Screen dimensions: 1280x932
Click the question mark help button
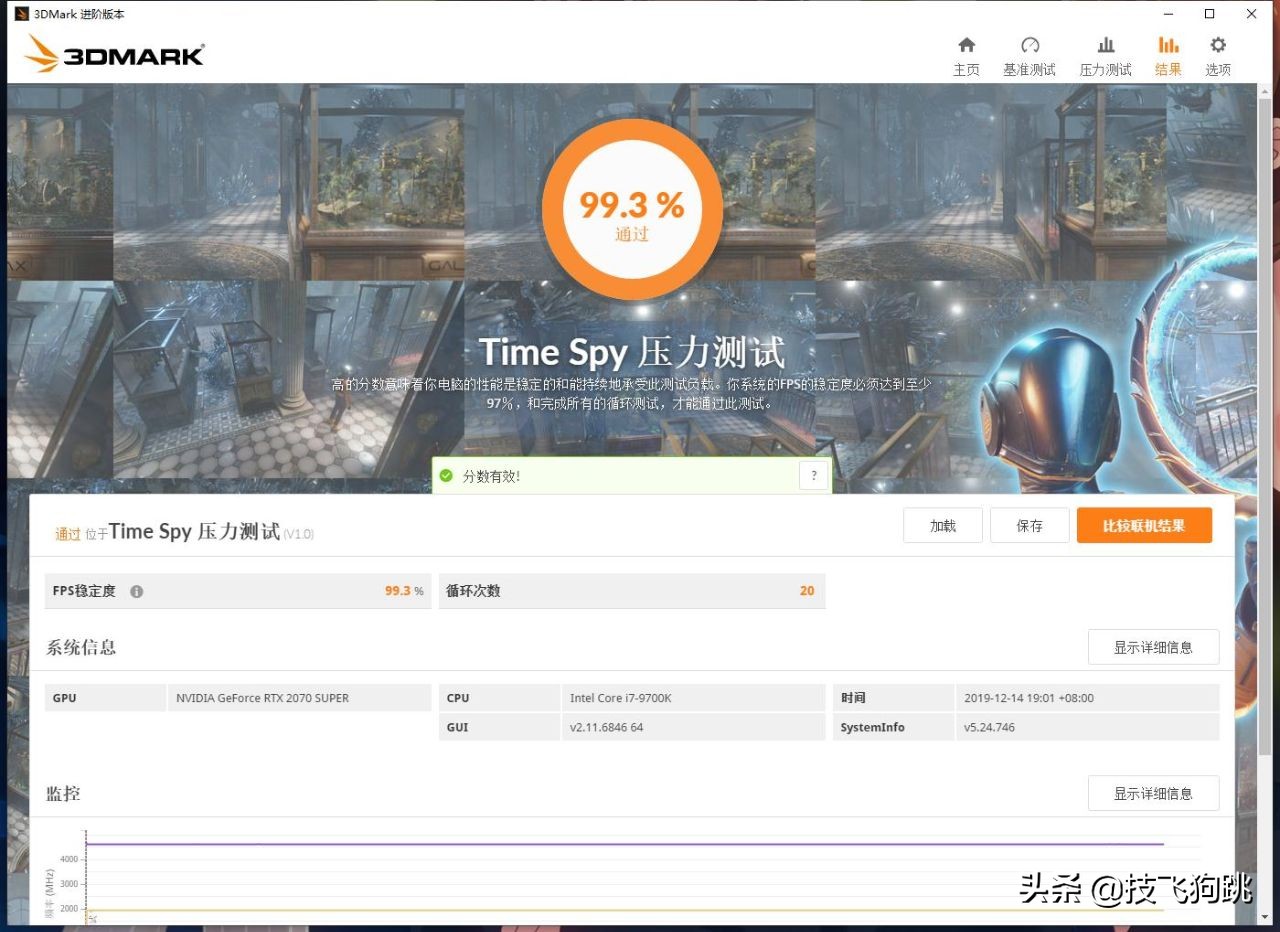814,476
